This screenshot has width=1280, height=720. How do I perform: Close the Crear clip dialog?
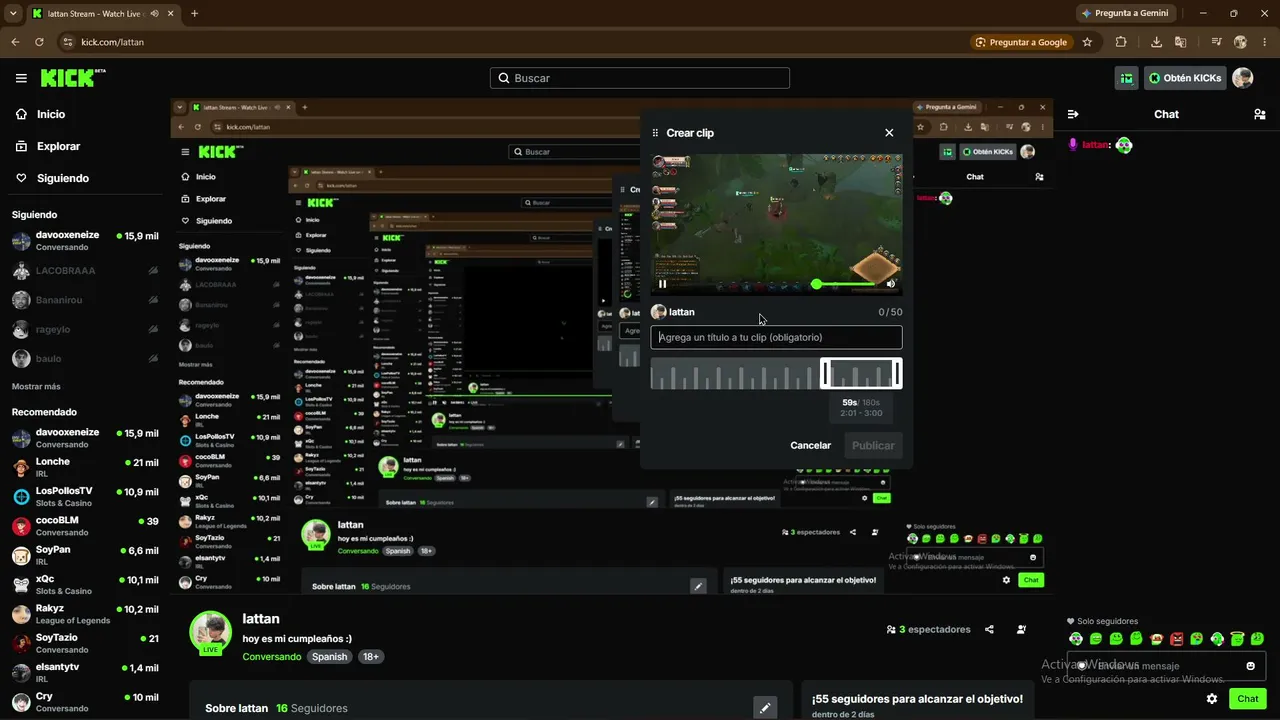tap(889, 133)
